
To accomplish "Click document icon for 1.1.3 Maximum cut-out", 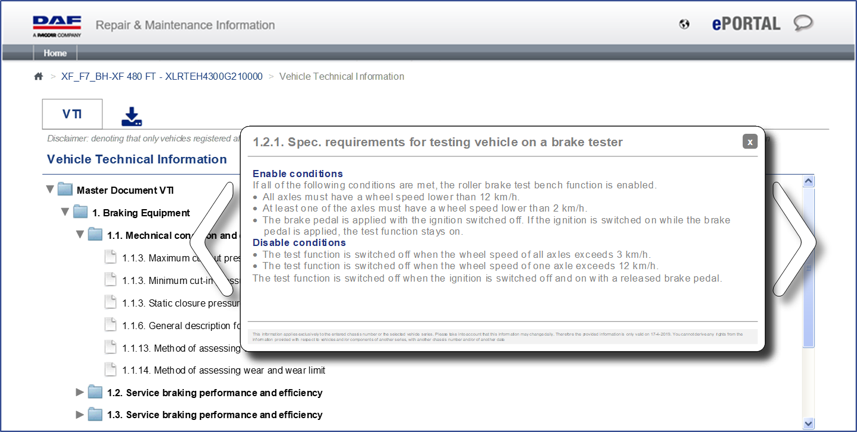I will tap(111, 257).
